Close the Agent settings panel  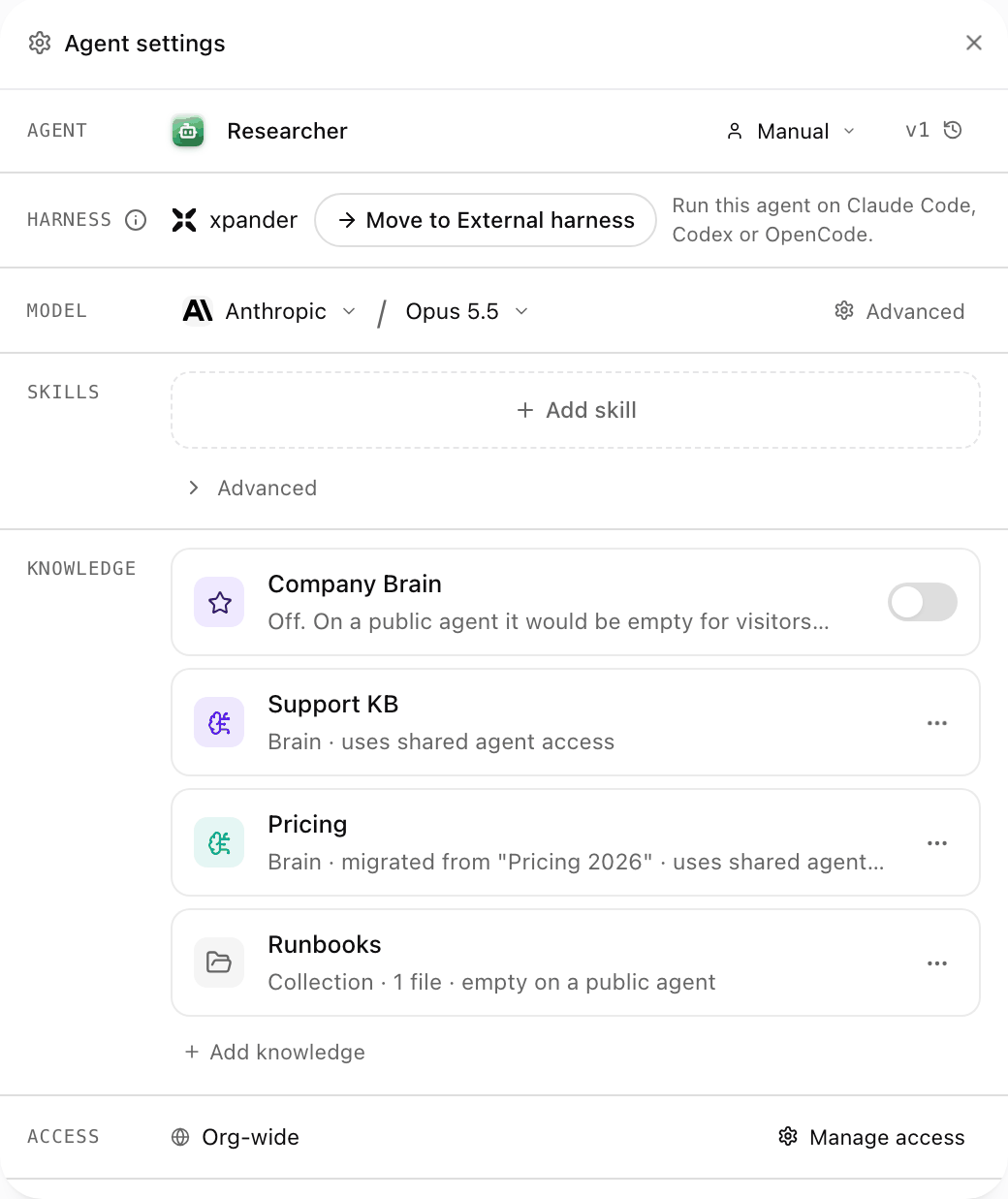tap(974, 43)
